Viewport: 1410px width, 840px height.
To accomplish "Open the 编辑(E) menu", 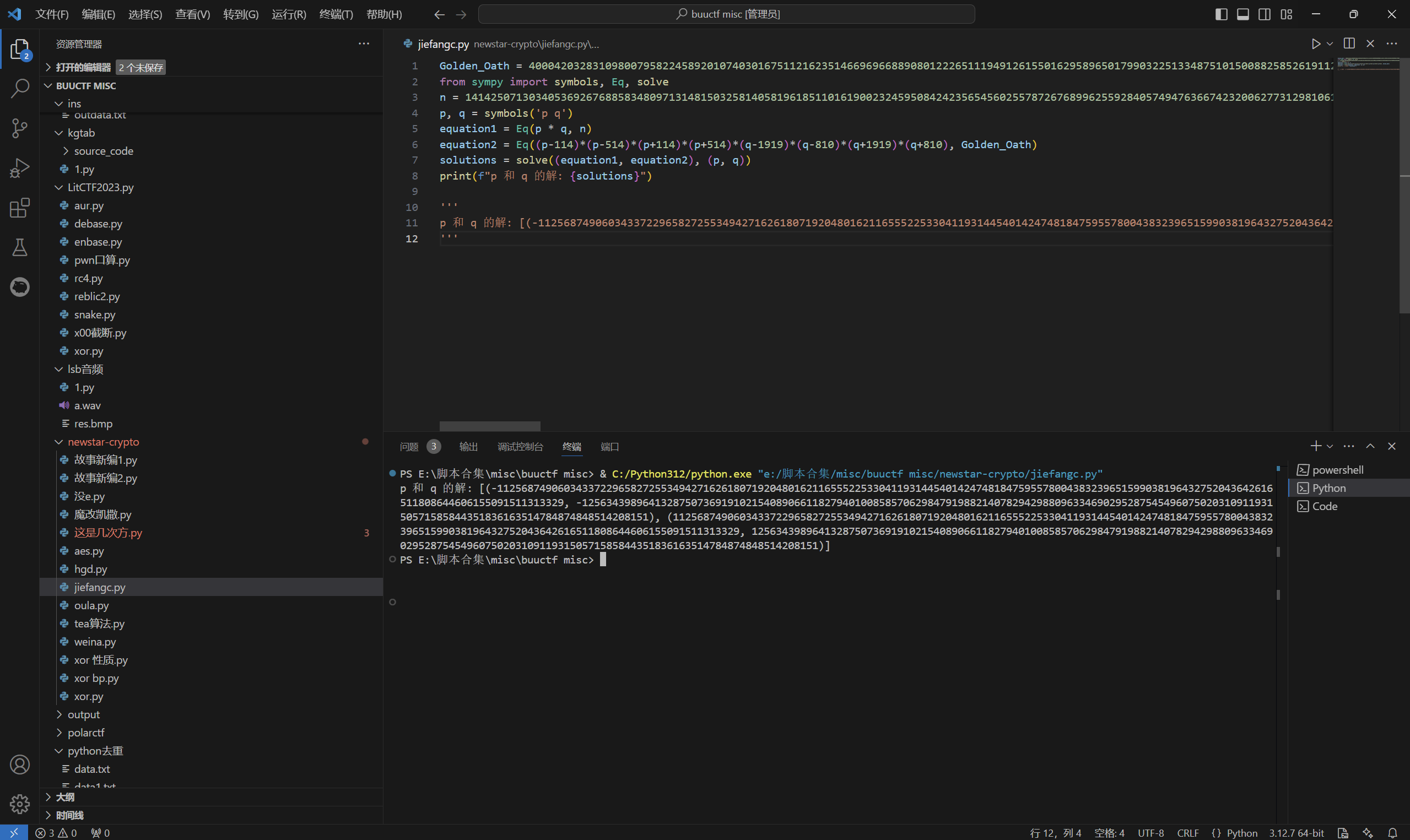I will pos(99,14).
